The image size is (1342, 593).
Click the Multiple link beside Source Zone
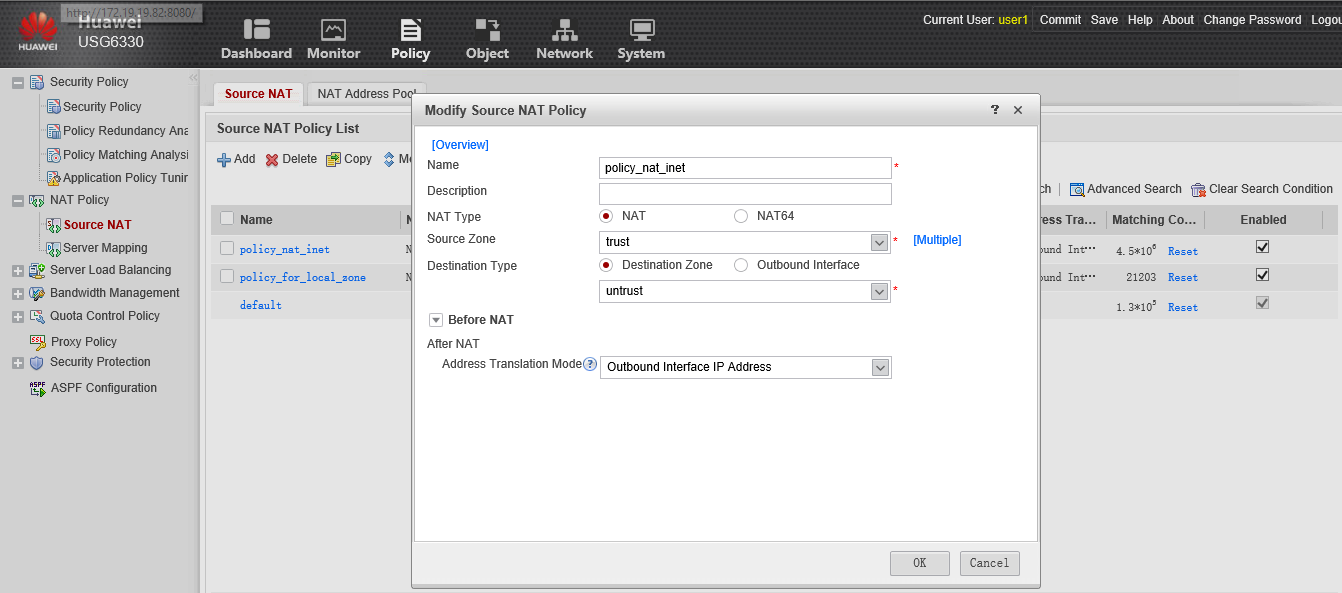click(x=937, y=240)
